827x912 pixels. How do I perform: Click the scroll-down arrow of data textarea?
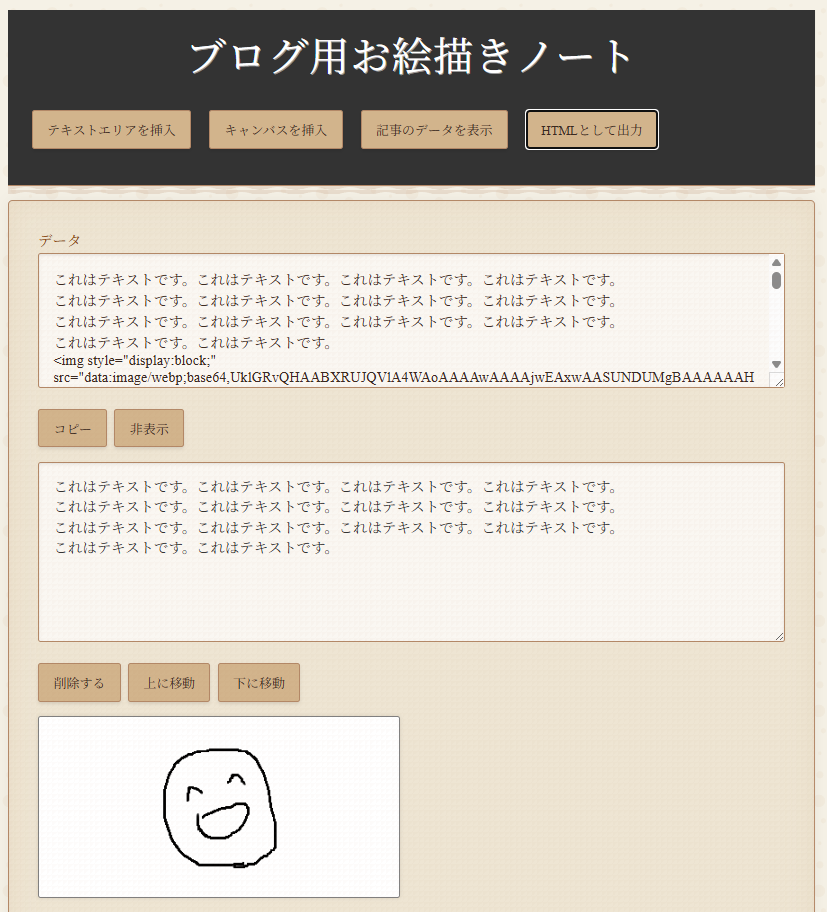point(776,364)
